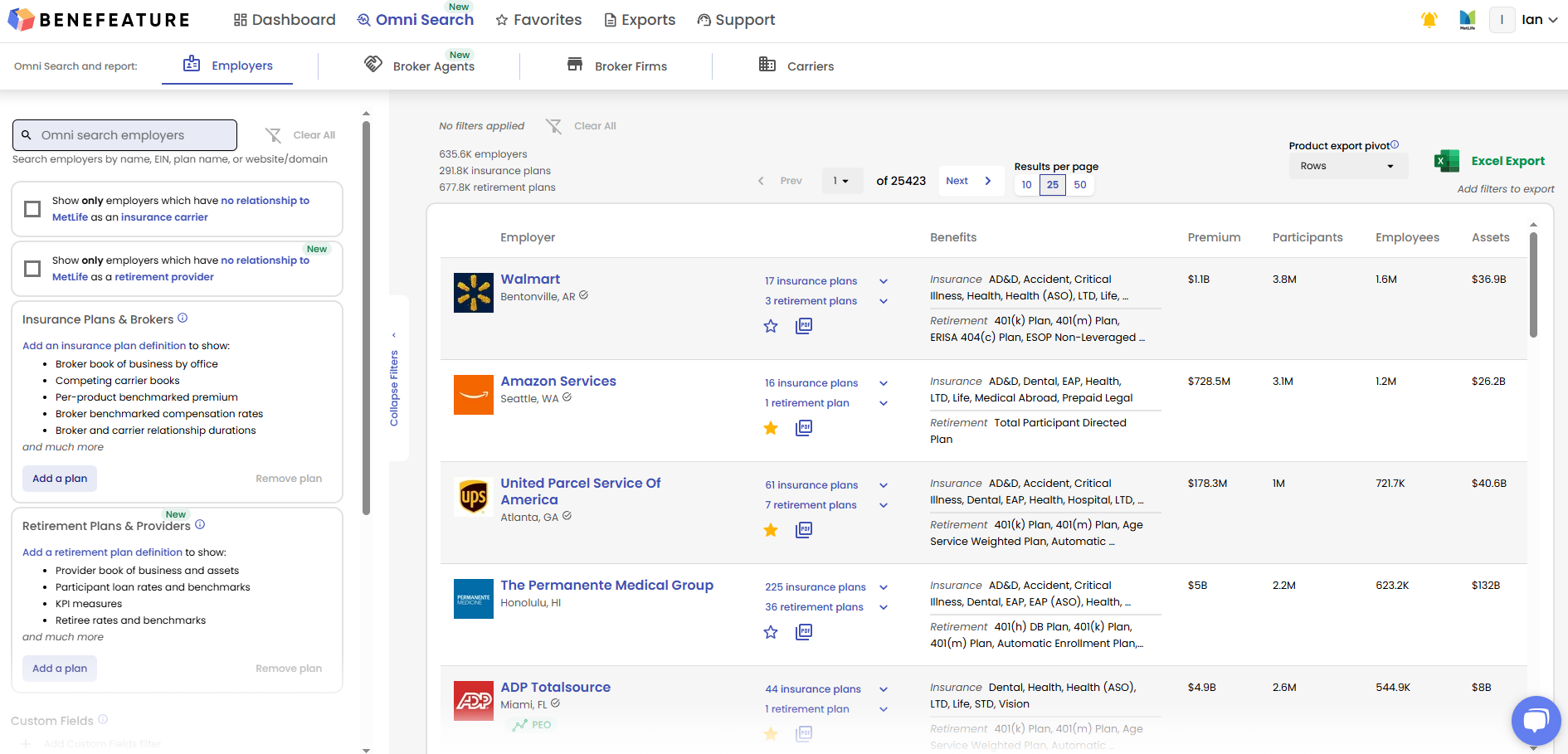Expand Walmart's 17 insurance plans
Viewport: 1568px width, 754px height.
(884, 281)
